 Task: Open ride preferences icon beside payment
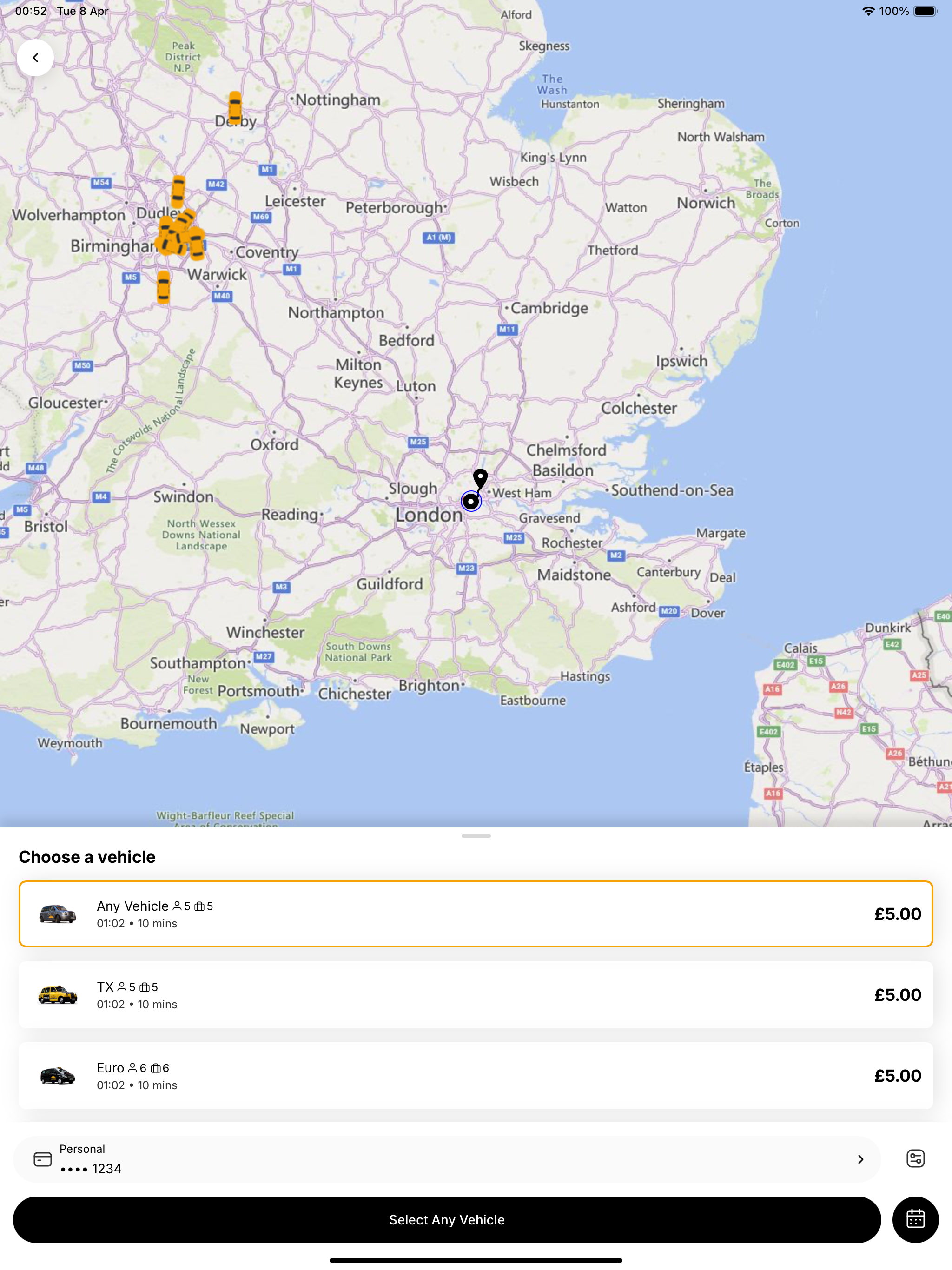(915, 1158)
